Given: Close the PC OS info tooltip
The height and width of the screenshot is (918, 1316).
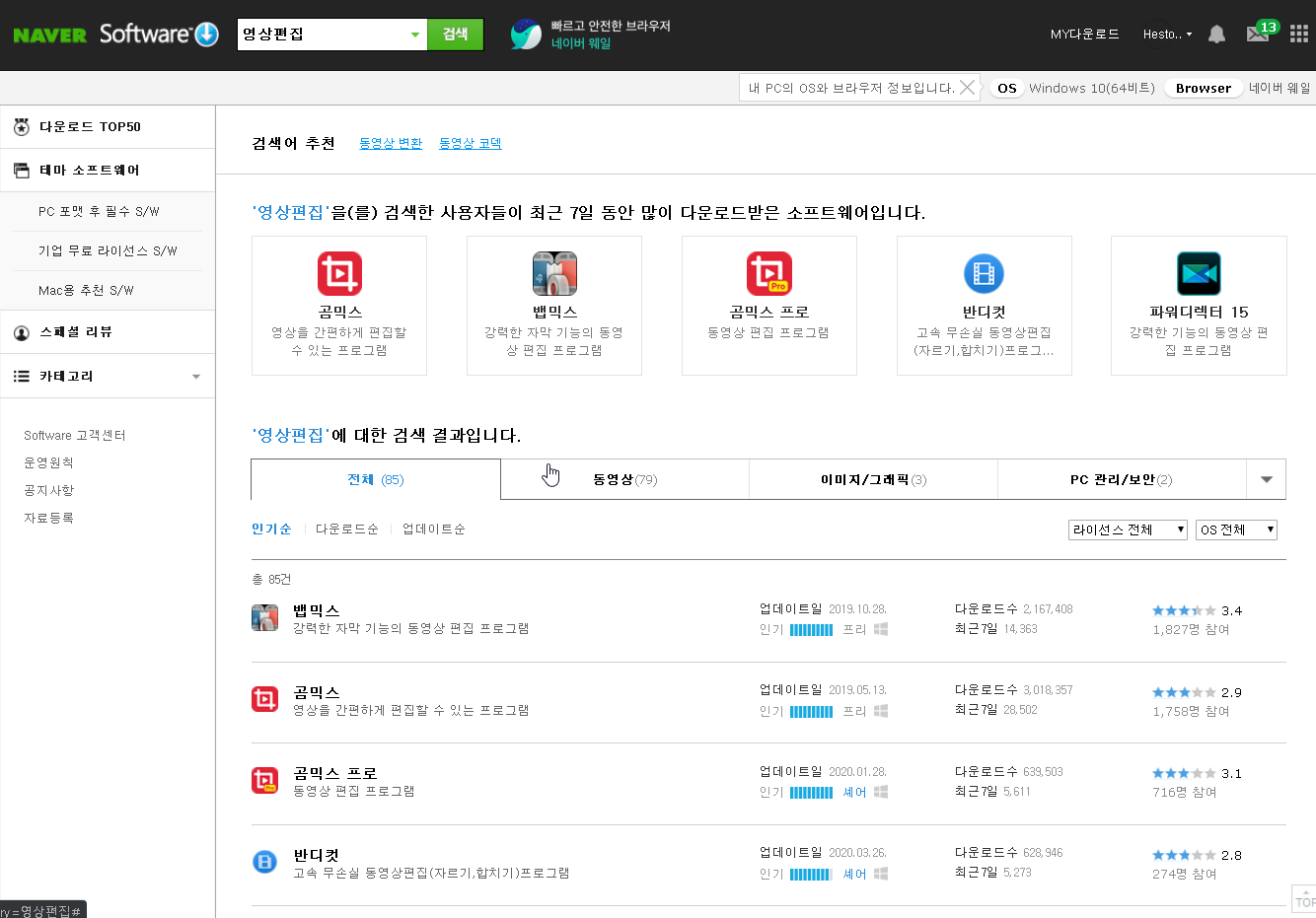Looking at the screenshot, I should (x=968, y=88).
